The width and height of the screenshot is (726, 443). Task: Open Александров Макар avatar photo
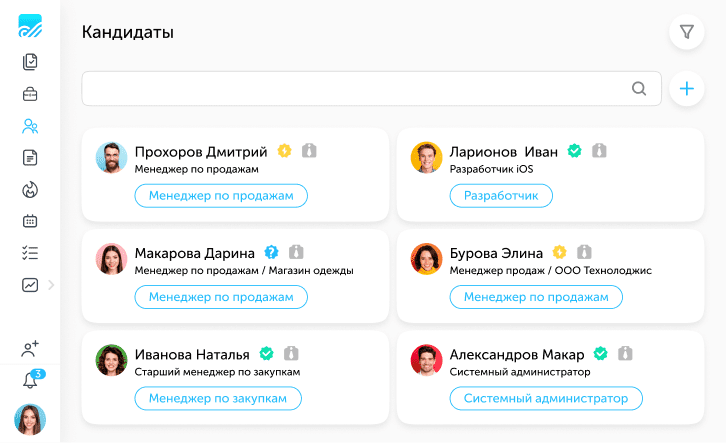(426, 360)
